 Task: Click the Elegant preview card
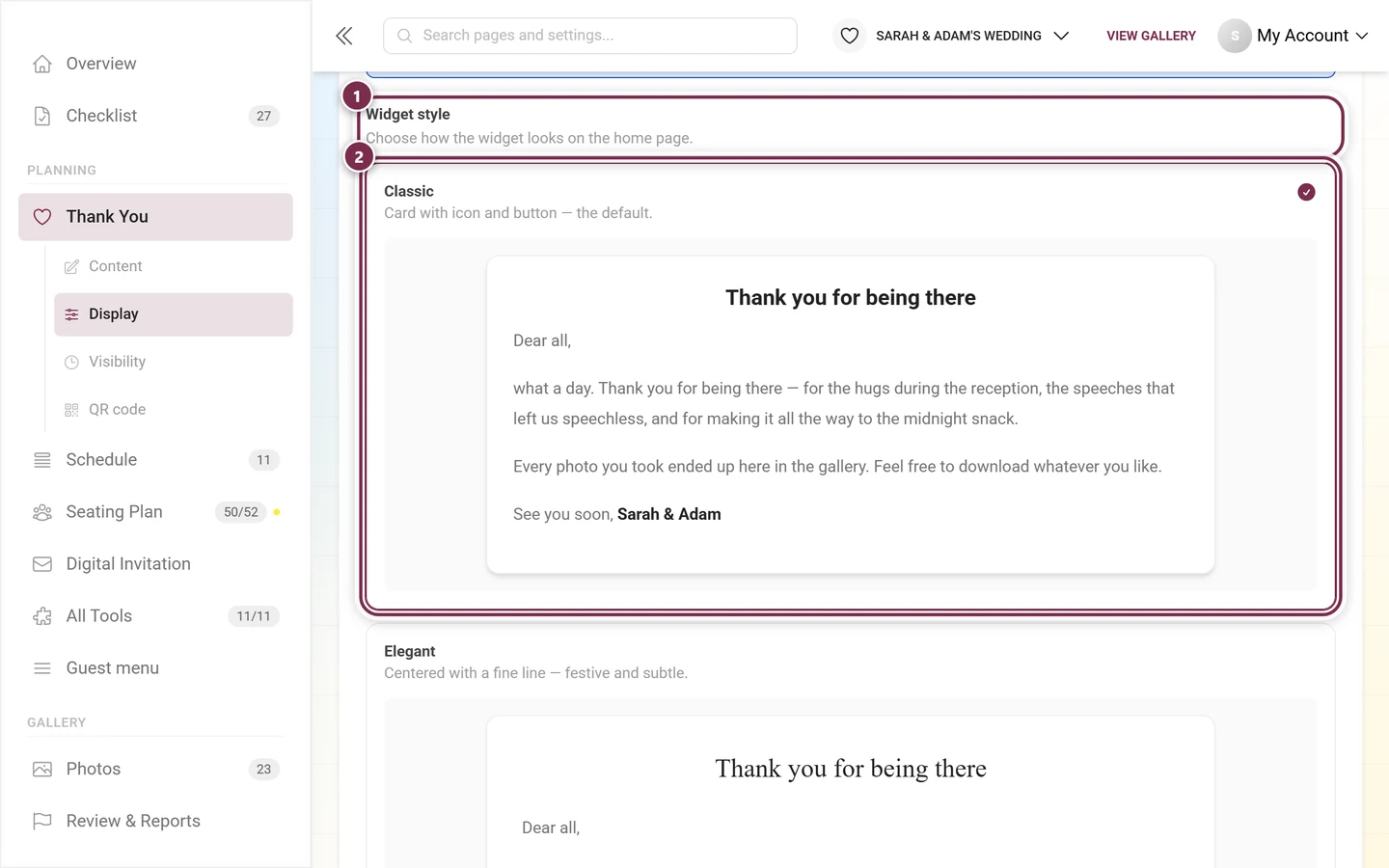pos(850,793)
